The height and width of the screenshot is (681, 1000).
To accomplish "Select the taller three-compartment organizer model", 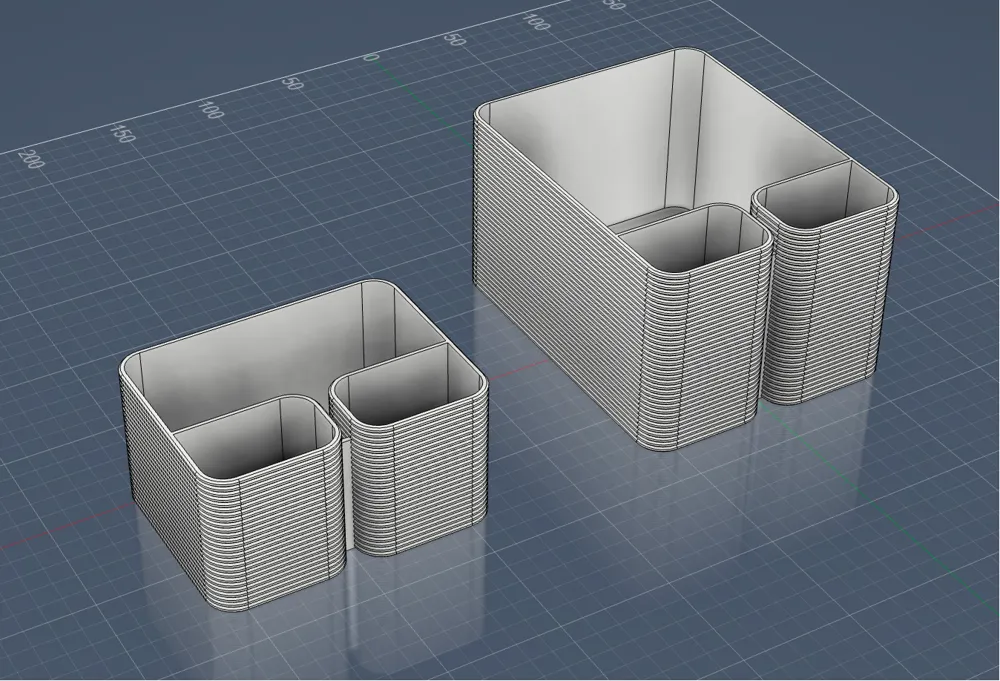I will pos(686,250).
